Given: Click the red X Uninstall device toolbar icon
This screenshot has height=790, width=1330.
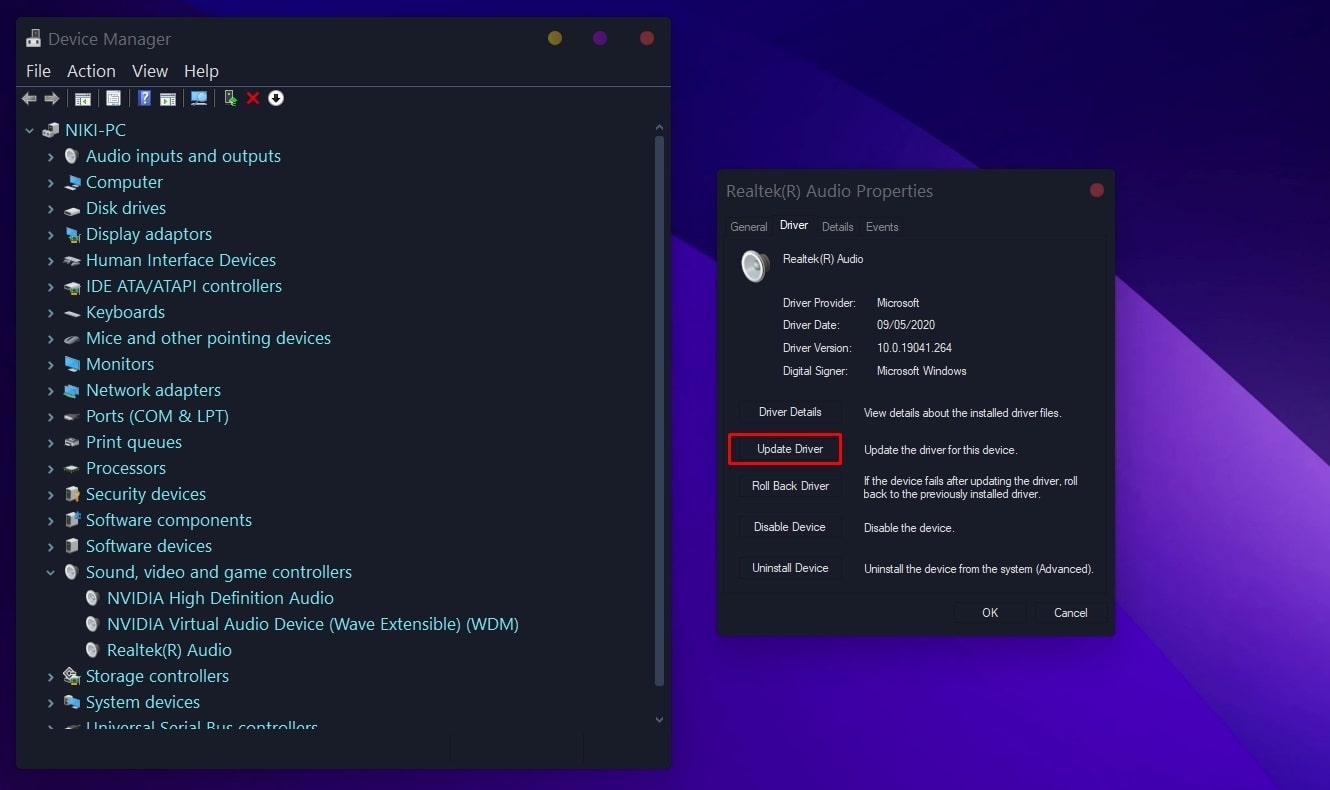Looking at the screenshot, I should pos(253,98).
